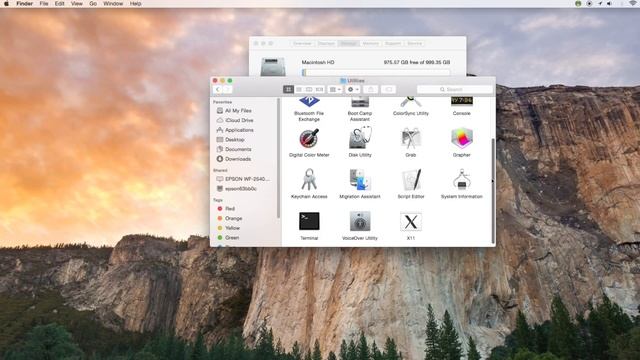Switch to Memory tab in About window

[x=371, y=43]
